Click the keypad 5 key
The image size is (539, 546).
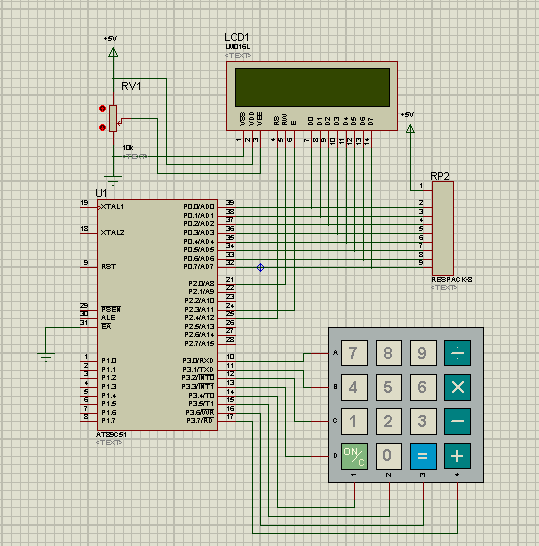(x=389, y=387)
